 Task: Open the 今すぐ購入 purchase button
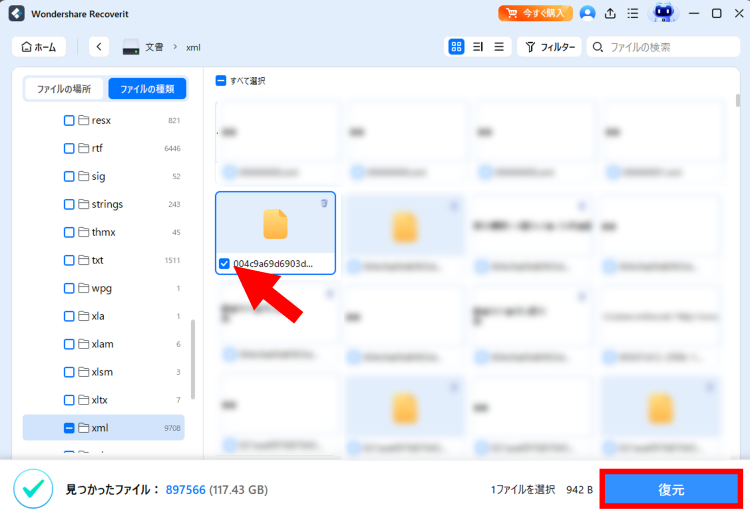[x=535, y=13]
